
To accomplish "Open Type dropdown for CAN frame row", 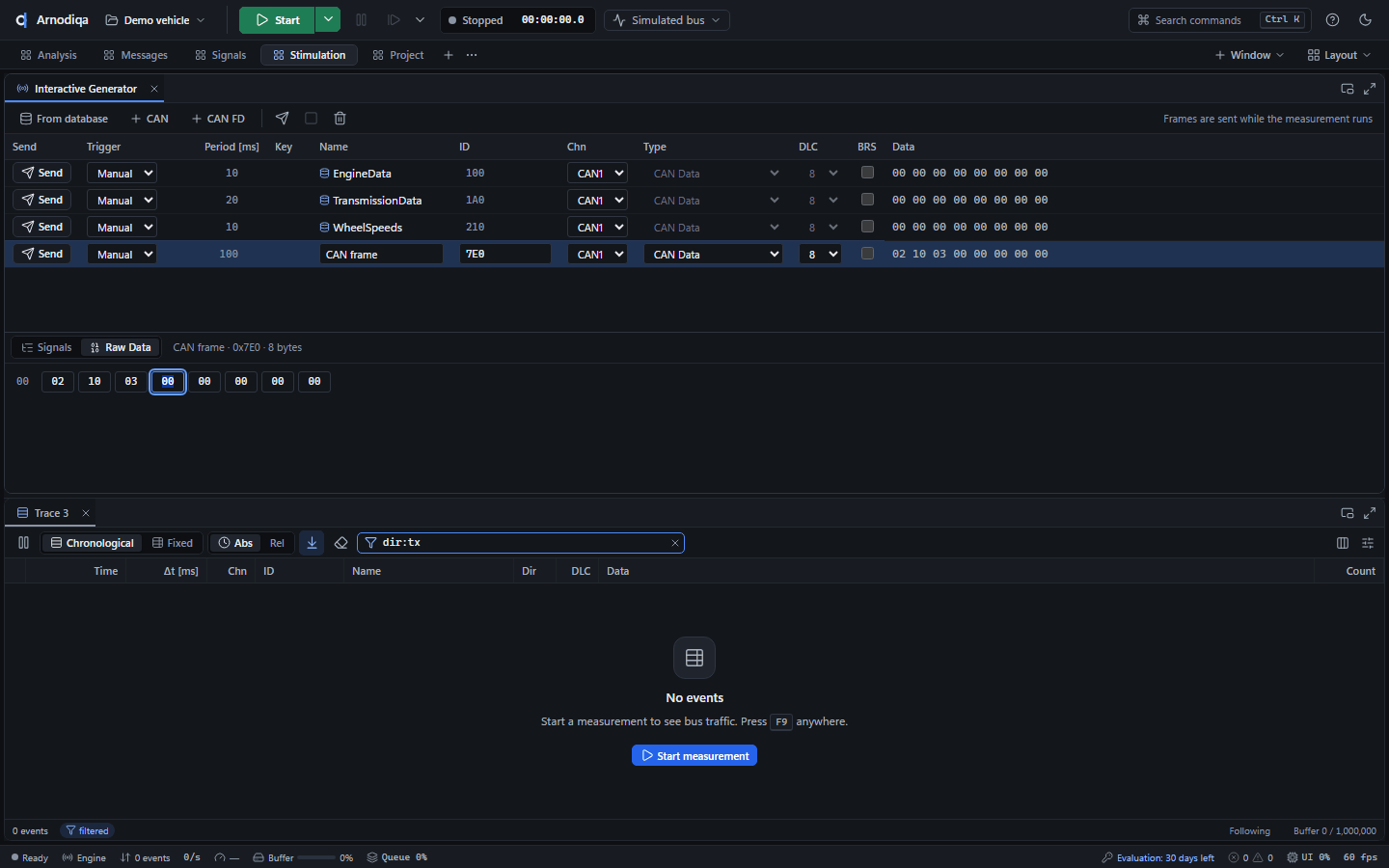I will 713,255.
